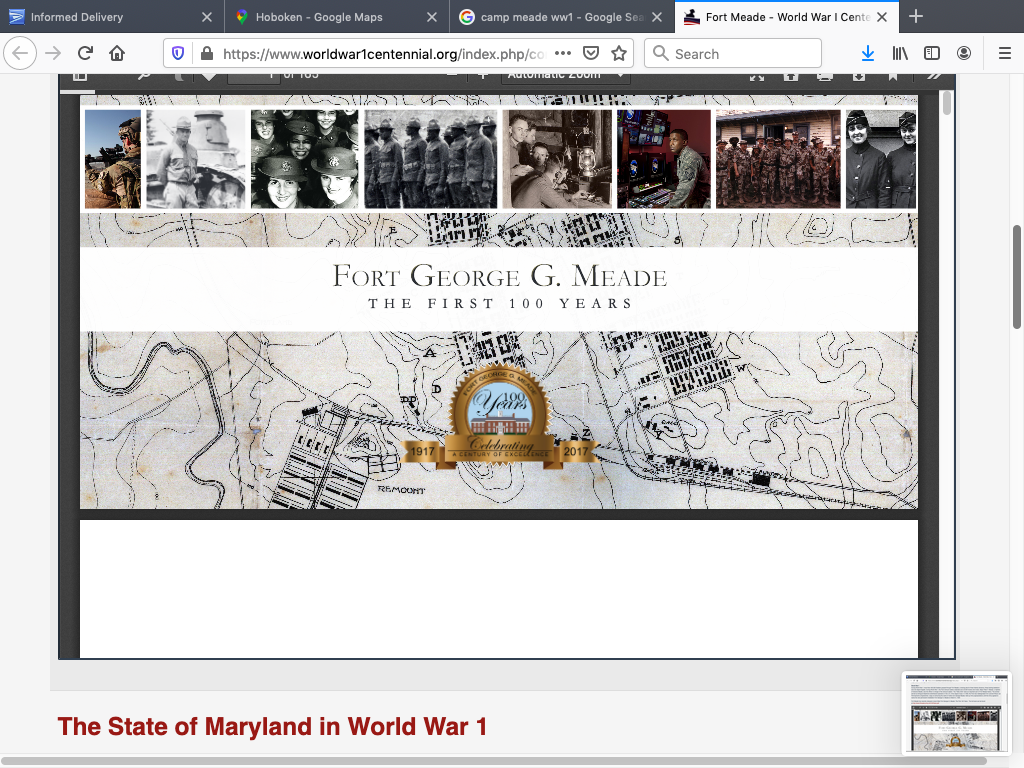Toggle the browser sidebar panel
The width and height of the screenshot is (1024, 768).
(x=931, y=53)
